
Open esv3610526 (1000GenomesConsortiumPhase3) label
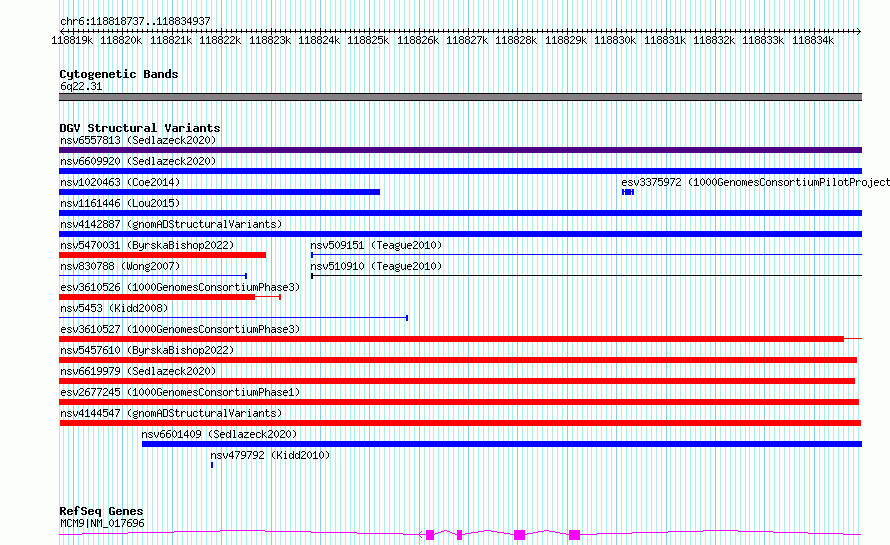[180, 287]
